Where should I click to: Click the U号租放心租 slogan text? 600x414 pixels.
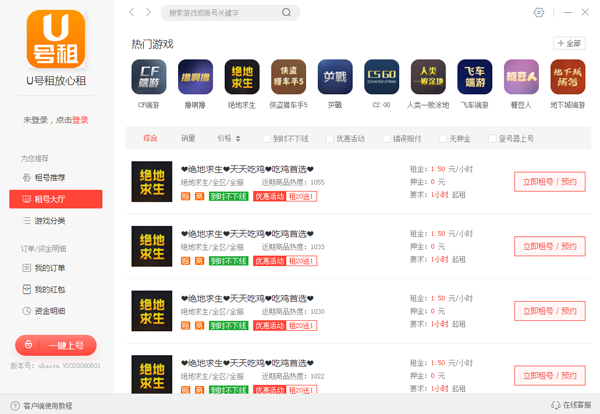(x=56, y=81)
